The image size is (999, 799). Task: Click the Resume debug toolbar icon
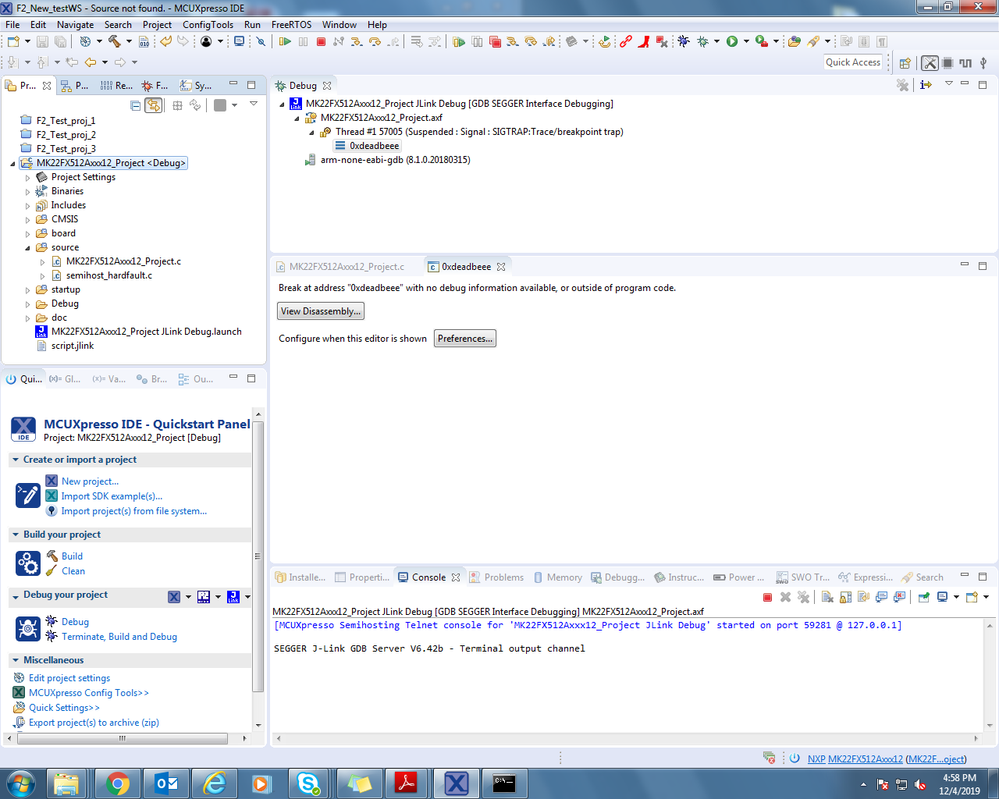285,41
